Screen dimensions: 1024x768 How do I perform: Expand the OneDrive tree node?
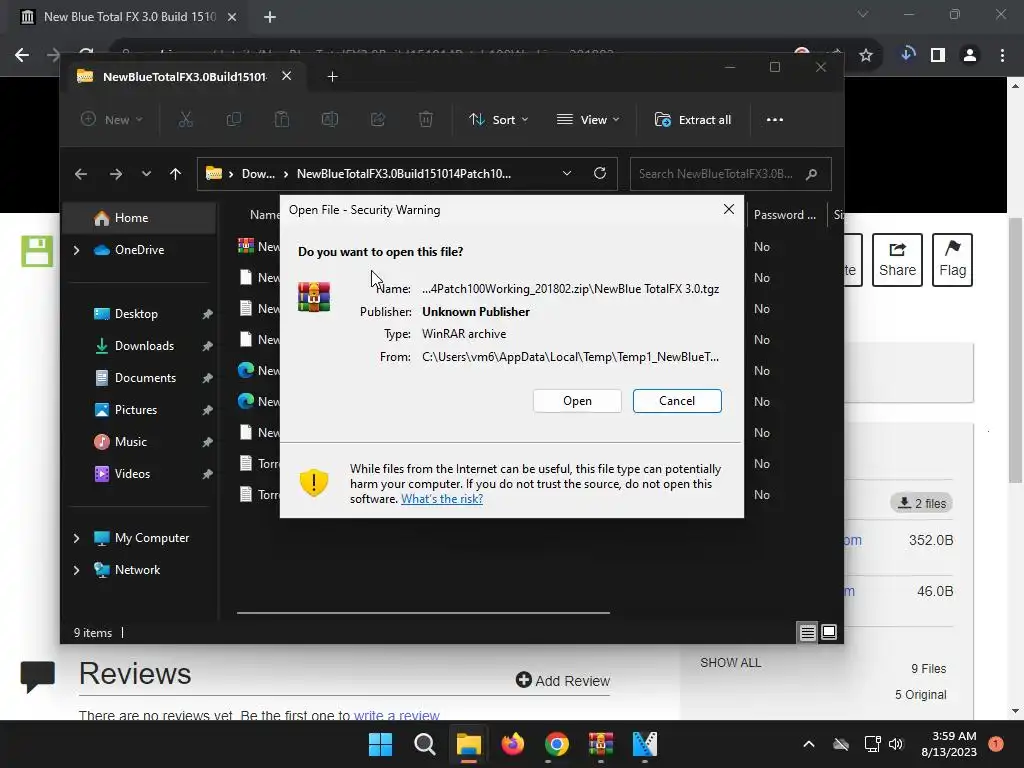click(76, 250)
